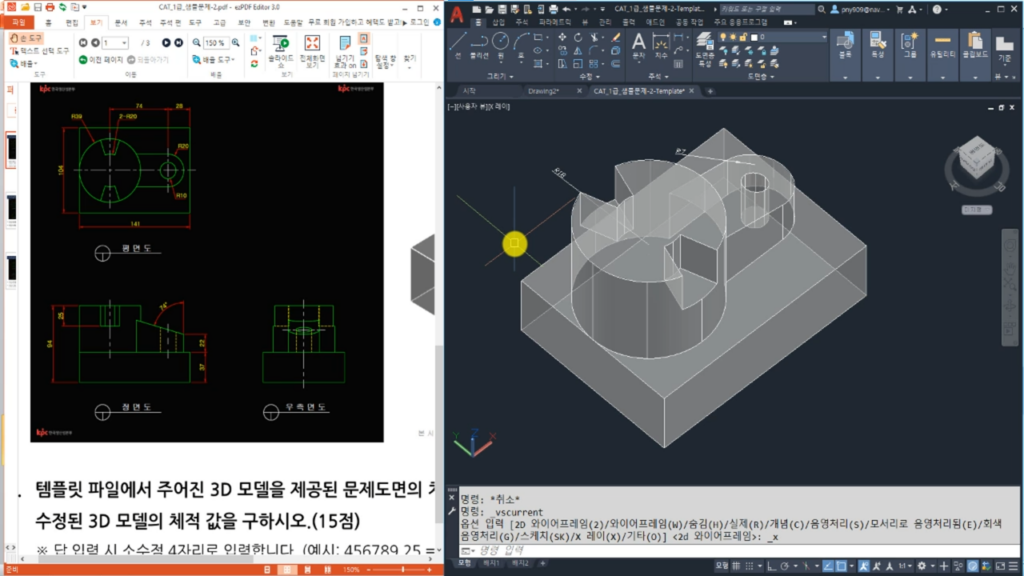
Task: Toggle ortho mode in AutoCAD status bar
Action: (771, 566)
